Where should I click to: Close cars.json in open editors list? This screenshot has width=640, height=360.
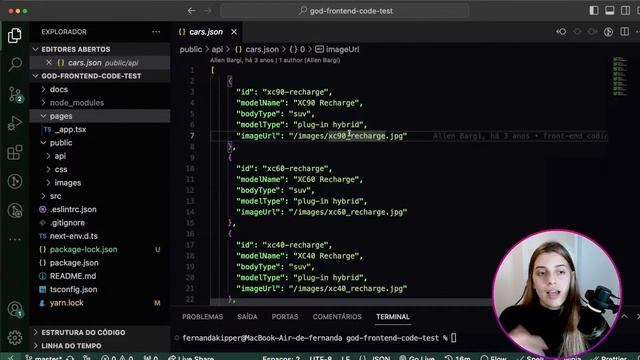click(49, 62)
